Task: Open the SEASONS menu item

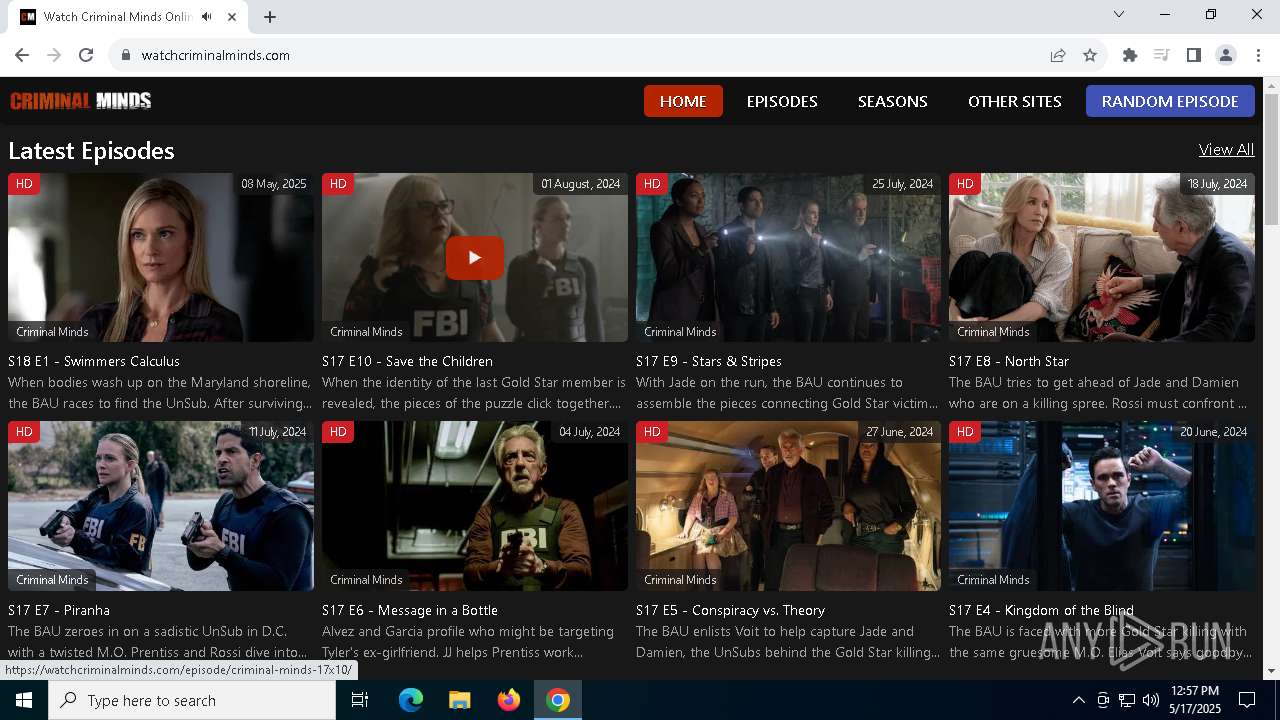Action: tap(893, 101)
